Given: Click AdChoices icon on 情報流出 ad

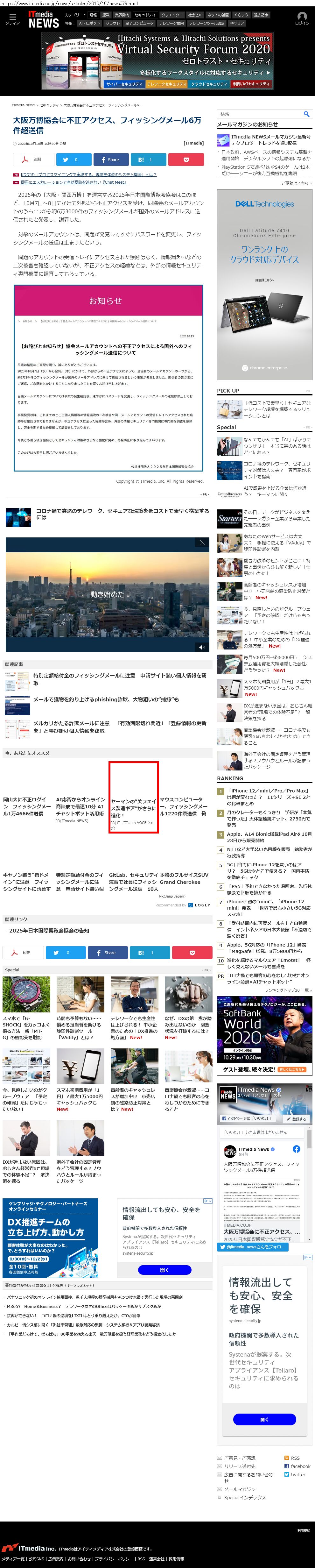Looking at the screenshot, I should point(207,1201).
